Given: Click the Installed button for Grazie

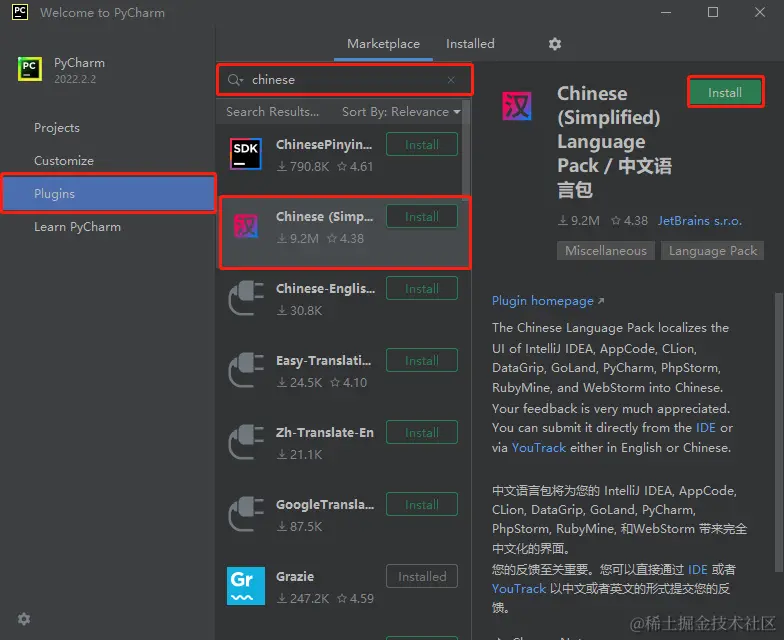Looking at the screenshot, I should pyautogui.click(x=422, y=576).
